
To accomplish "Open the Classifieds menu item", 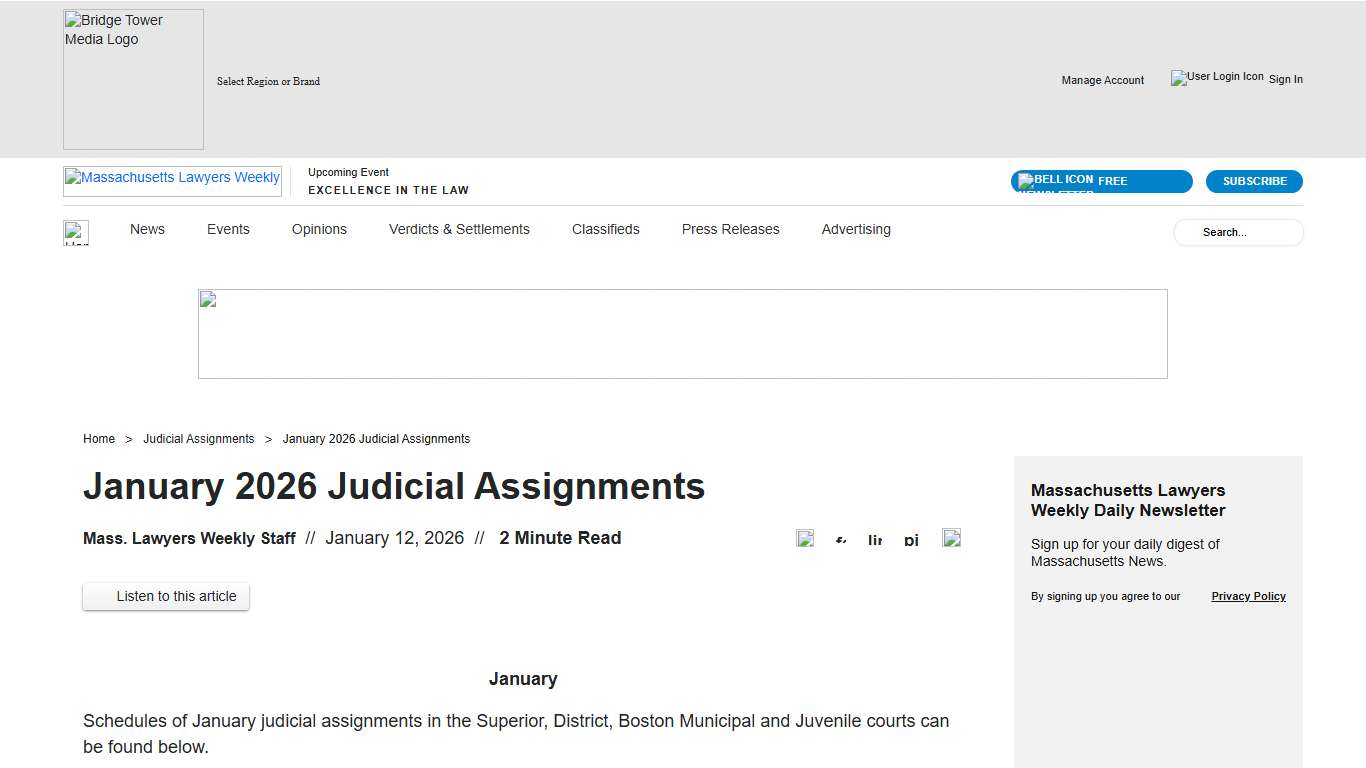I will coord(605,229).
